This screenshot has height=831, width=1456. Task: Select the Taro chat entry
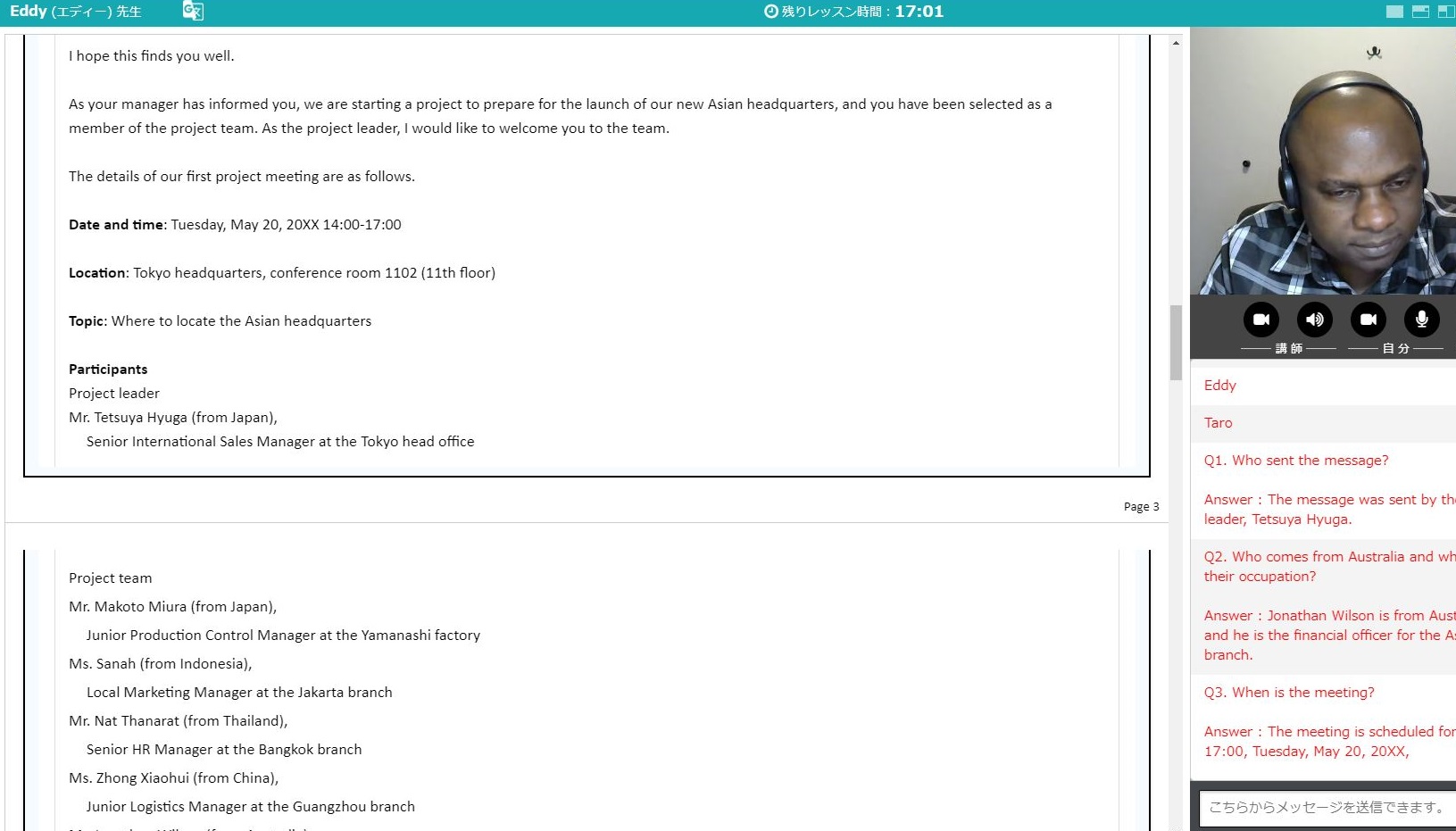point(1218,423)
